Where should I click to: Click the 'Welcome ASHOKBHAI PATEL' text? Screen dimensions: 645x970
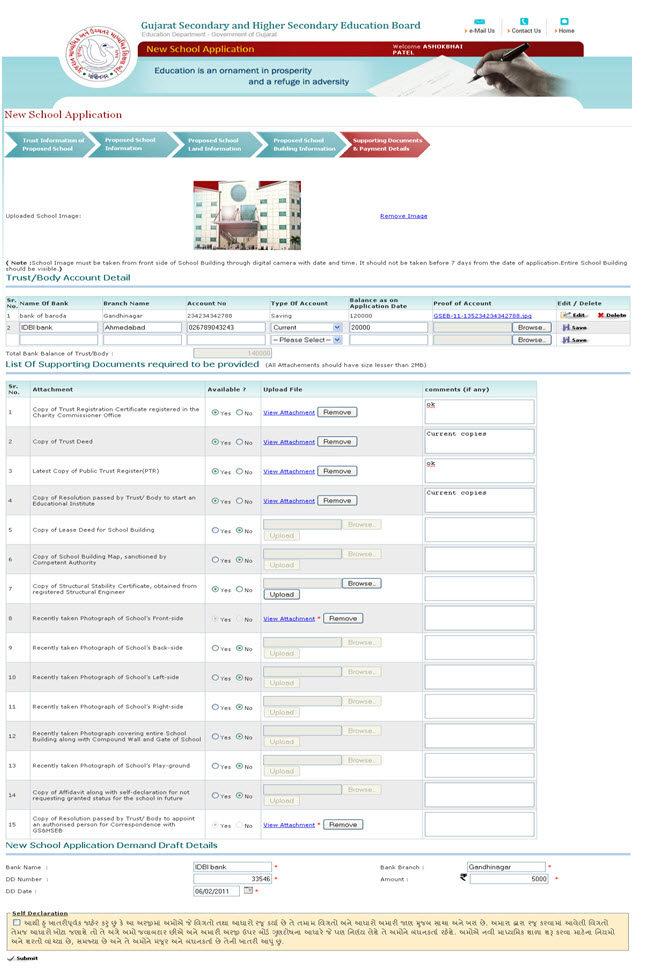427,49
